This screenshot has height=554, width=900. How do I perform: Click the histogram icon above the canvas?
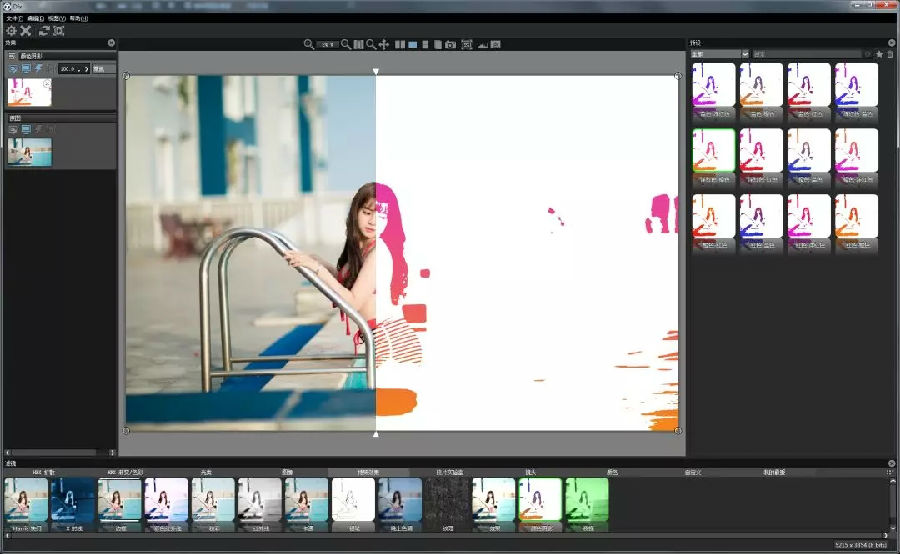pyautogui.click(x=481, y=45)
